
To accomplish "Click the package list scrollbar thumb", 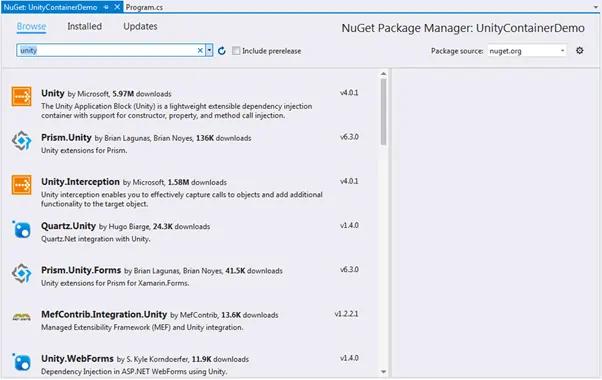I will [383, 112].
